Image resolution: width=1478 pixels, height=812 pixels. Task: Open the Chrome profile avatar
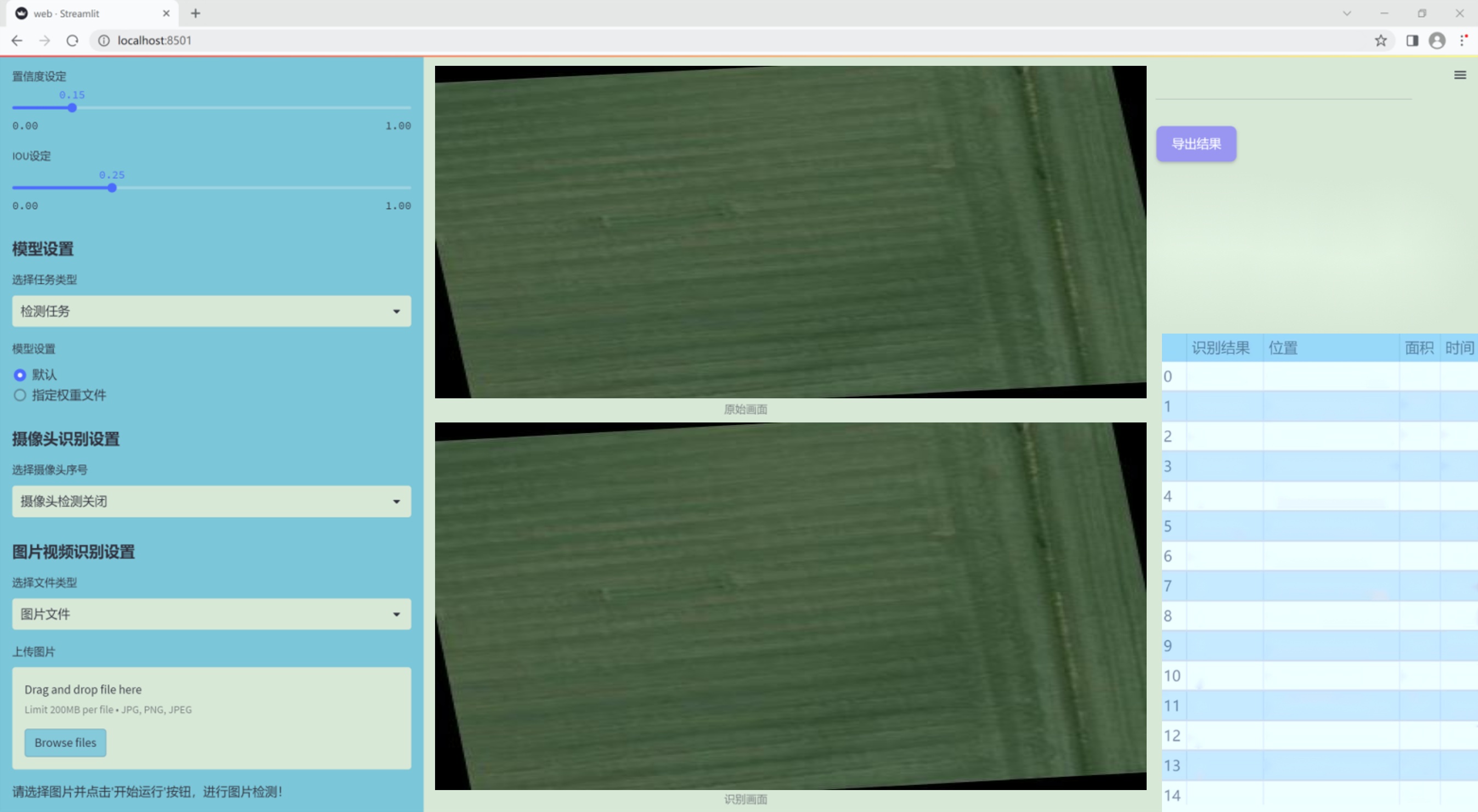[1437, 41]
